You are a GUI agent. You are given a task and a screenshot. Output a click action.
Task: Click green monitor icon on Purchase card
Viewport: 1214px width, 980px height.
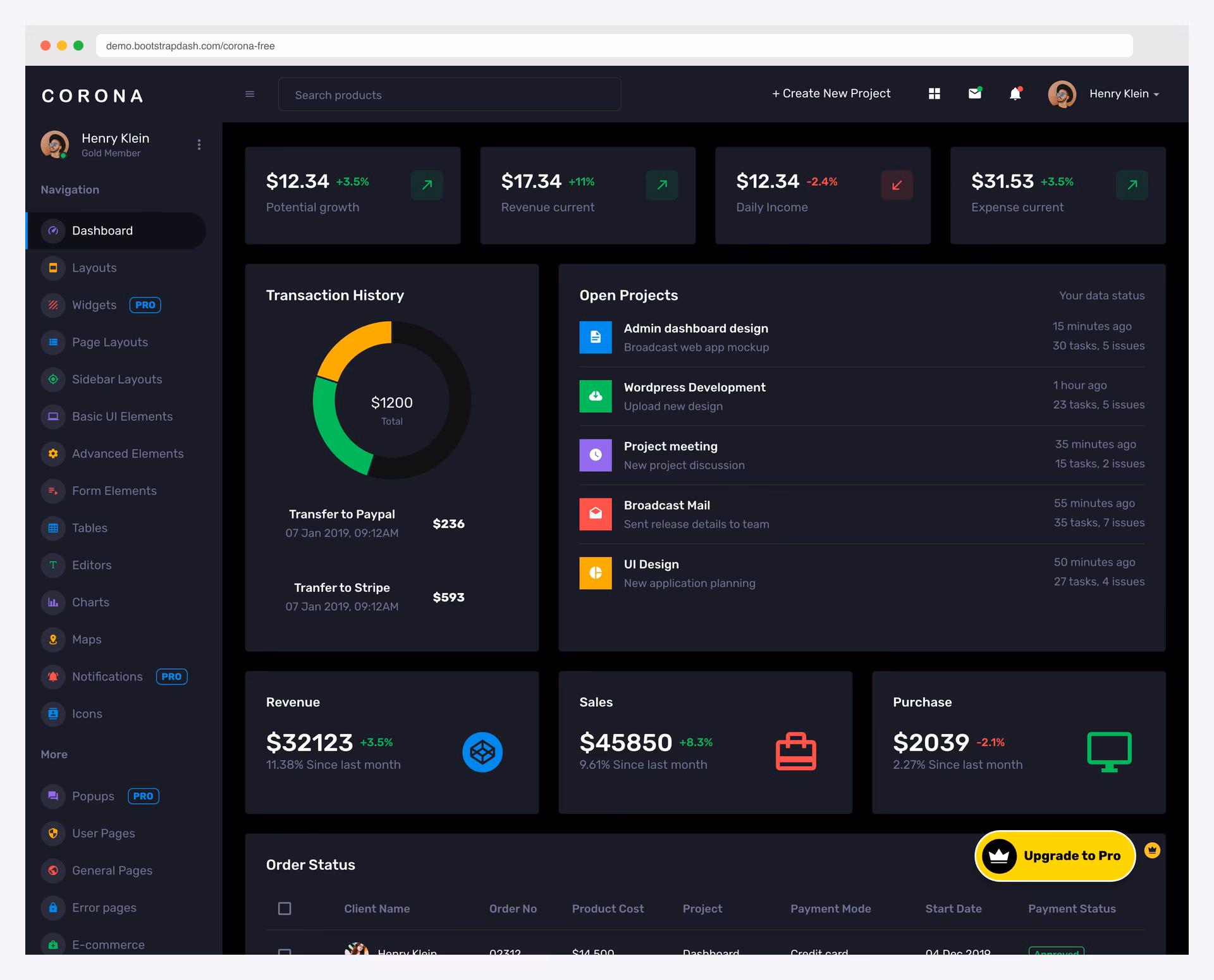click(x=1109, y=752)
